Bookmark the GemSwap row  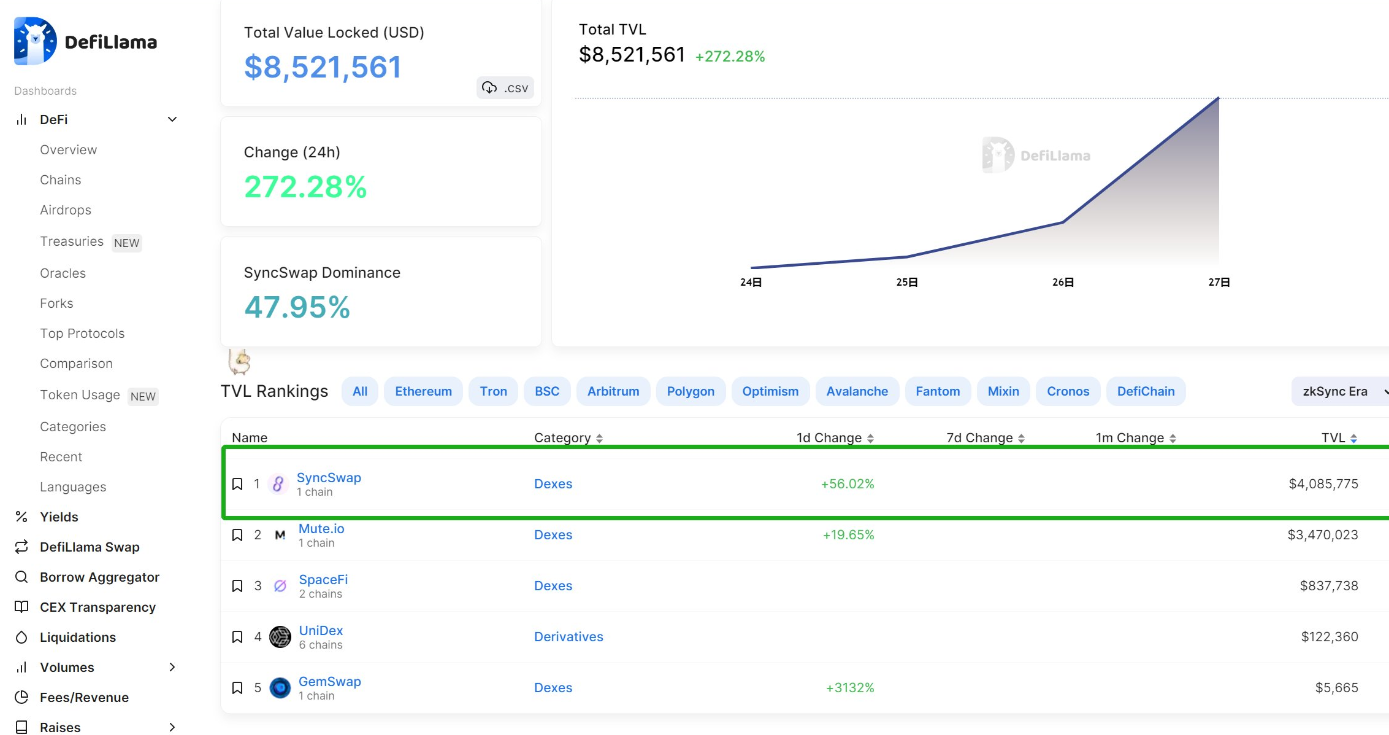pyautogui.click(x=237, y=688)
